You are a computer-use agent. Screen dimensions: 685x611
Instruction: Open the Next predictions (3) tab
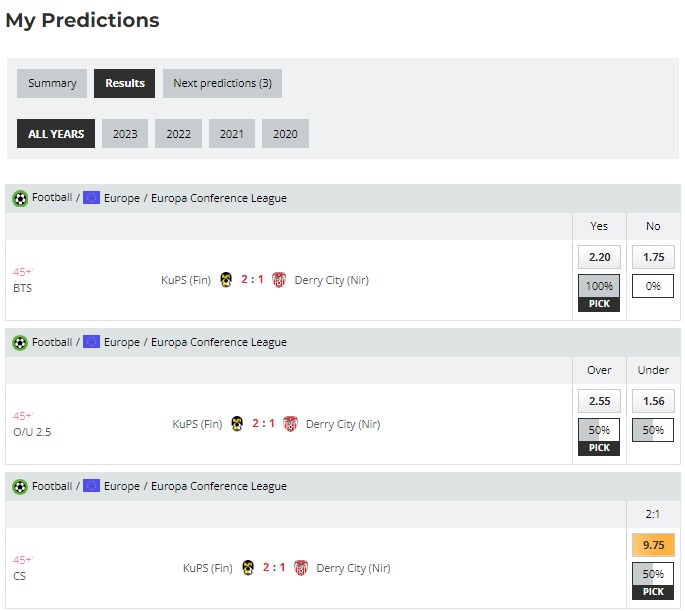[222, 83]
